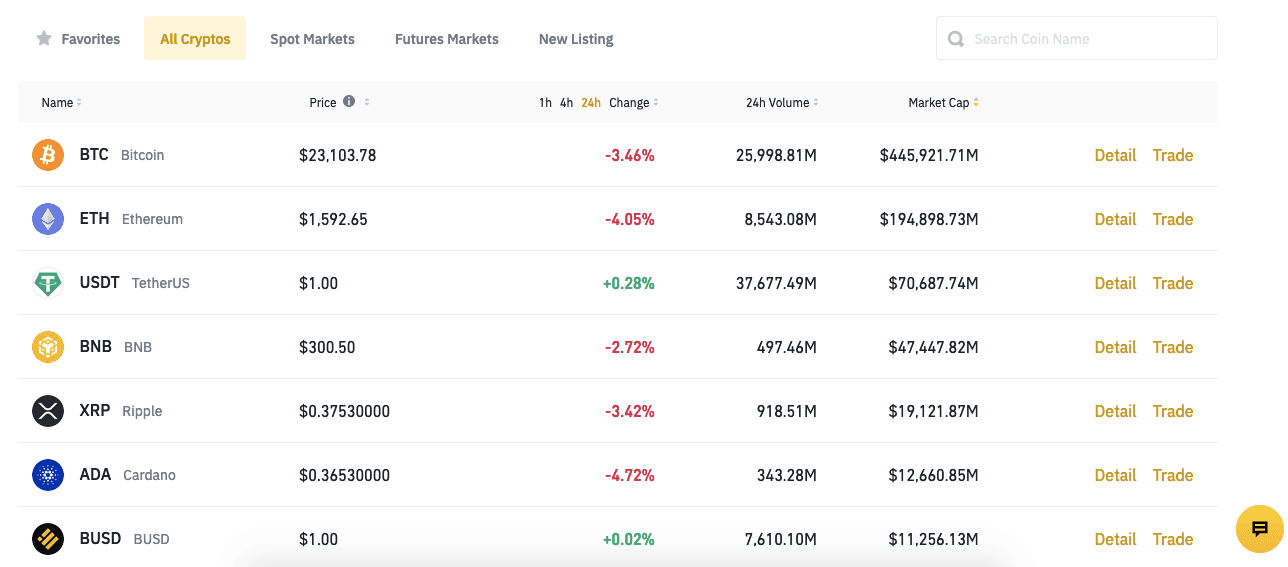
Task: Click the BTC ticker name
Action: 94,155
